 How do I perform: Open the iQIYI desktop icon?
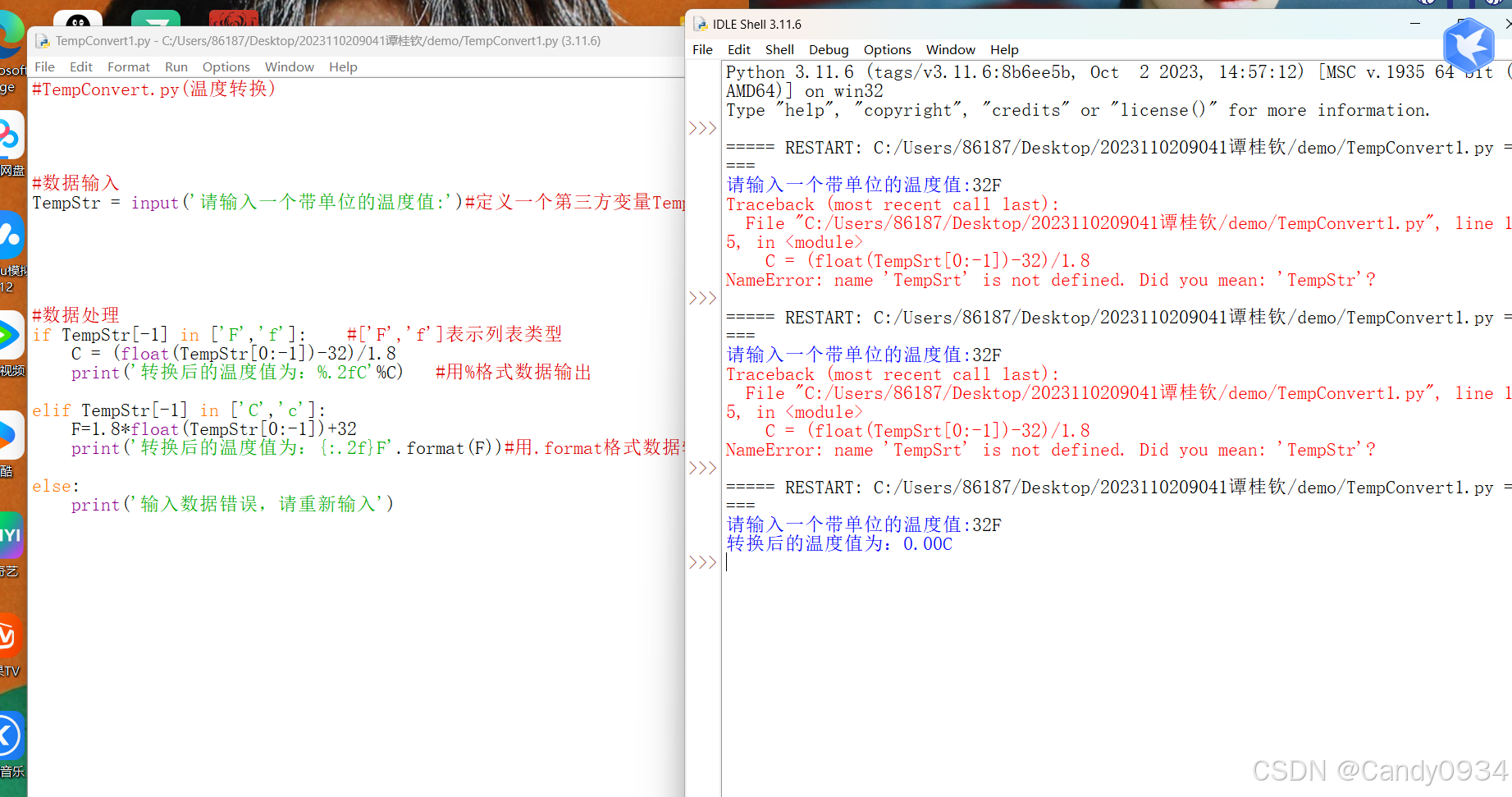click(x=10, y=535)
